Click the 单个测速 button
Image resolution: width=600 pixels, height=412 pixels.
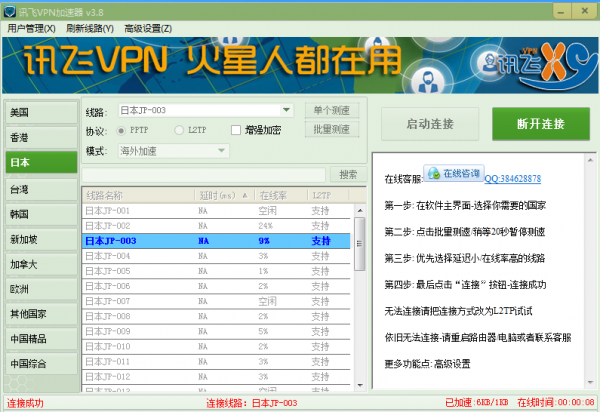click(x=332, y=110)
